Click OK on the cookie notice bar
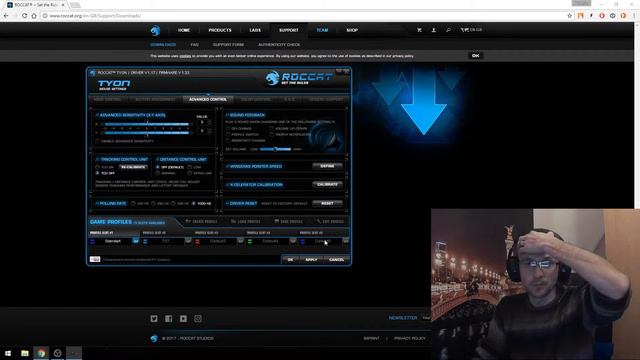The height and width of the screenshot is (360, 640). point(476,56)
